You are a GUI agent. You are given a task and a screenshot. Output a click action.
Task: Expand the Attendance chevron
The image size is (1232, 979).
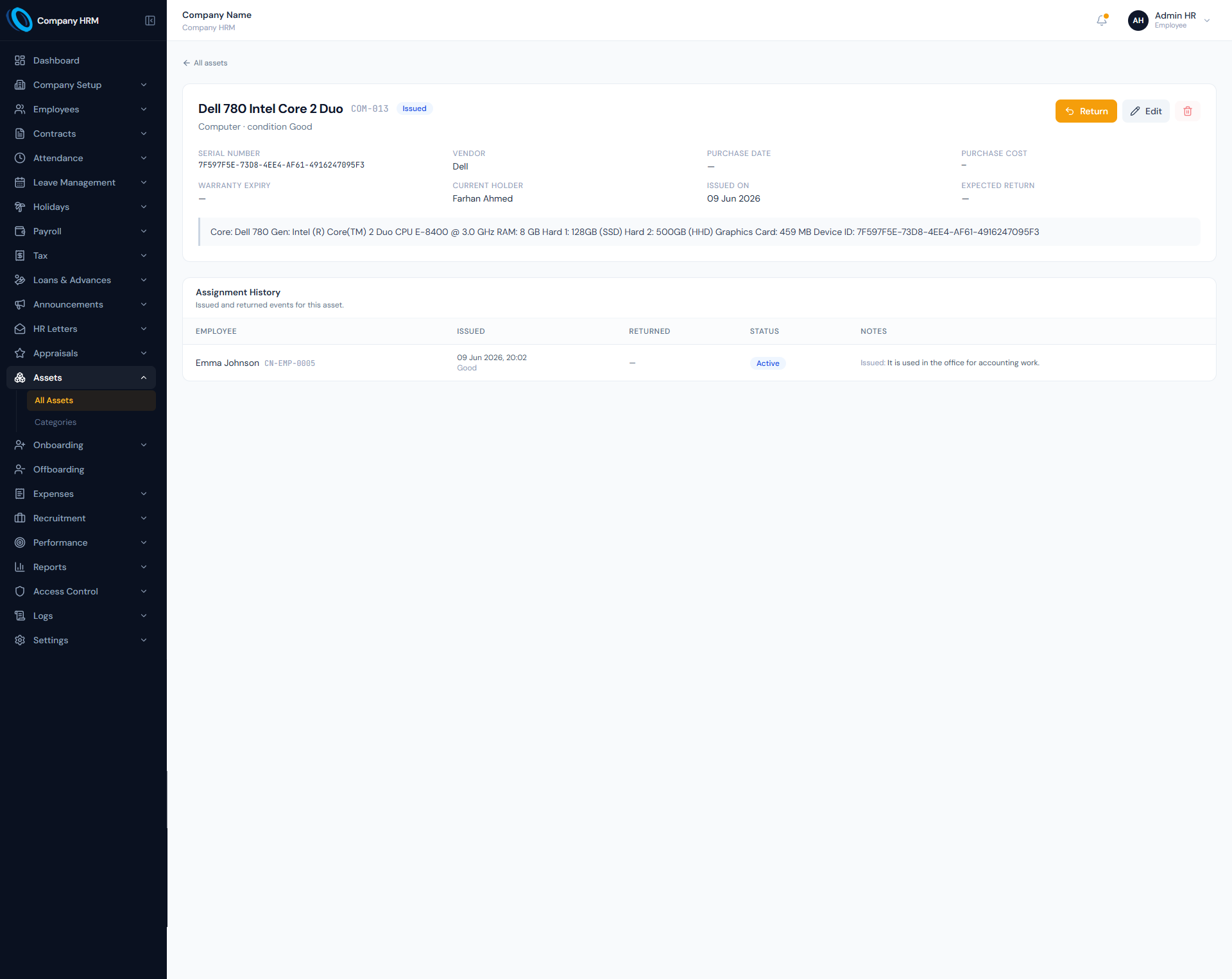(144, 158)
